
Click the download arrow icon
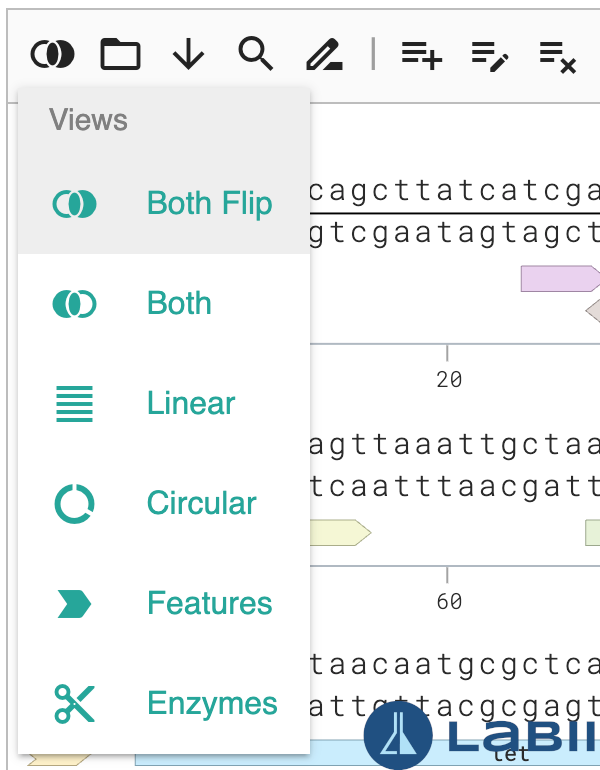(188, 54)
